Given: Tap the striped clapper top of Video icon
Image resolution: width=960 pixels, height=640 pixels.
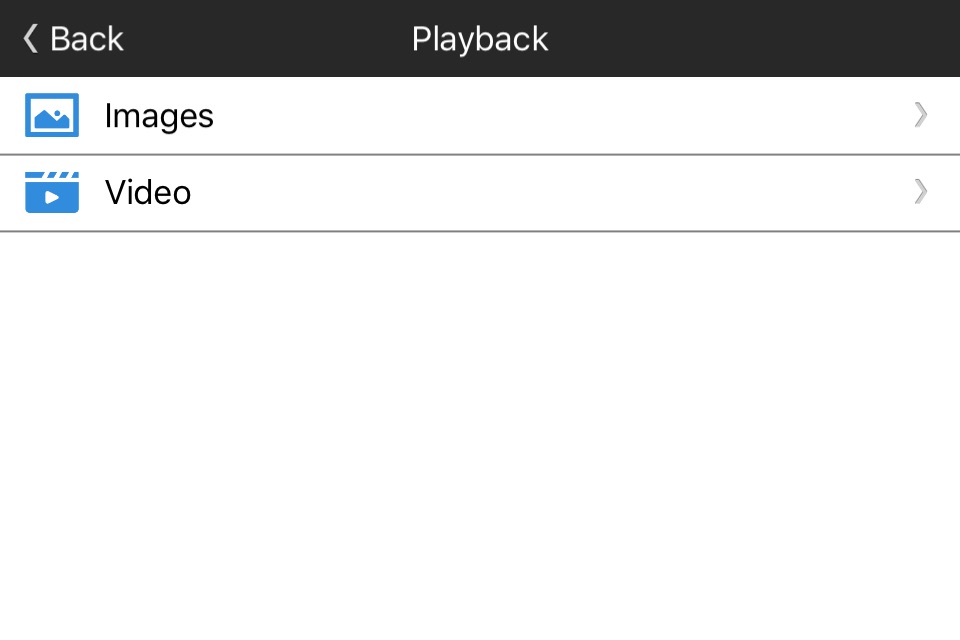Looking at the screenshot, I should (x=52, y=175).
